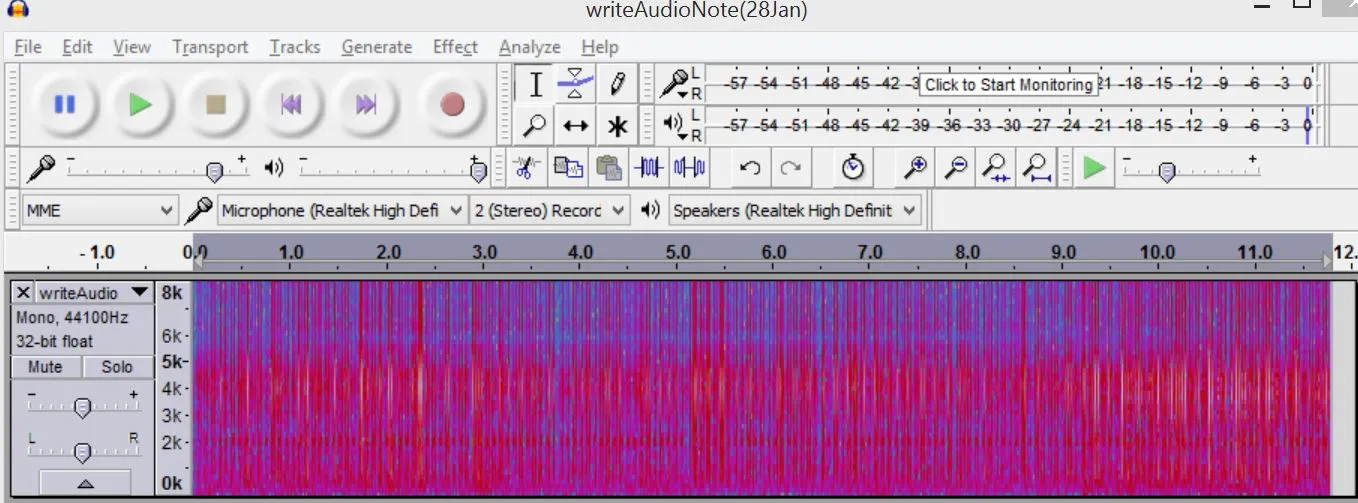This screenshot has width=1358, height=503.
Task: Select the Zoom magnifier tool
Action: click(535, 126)
